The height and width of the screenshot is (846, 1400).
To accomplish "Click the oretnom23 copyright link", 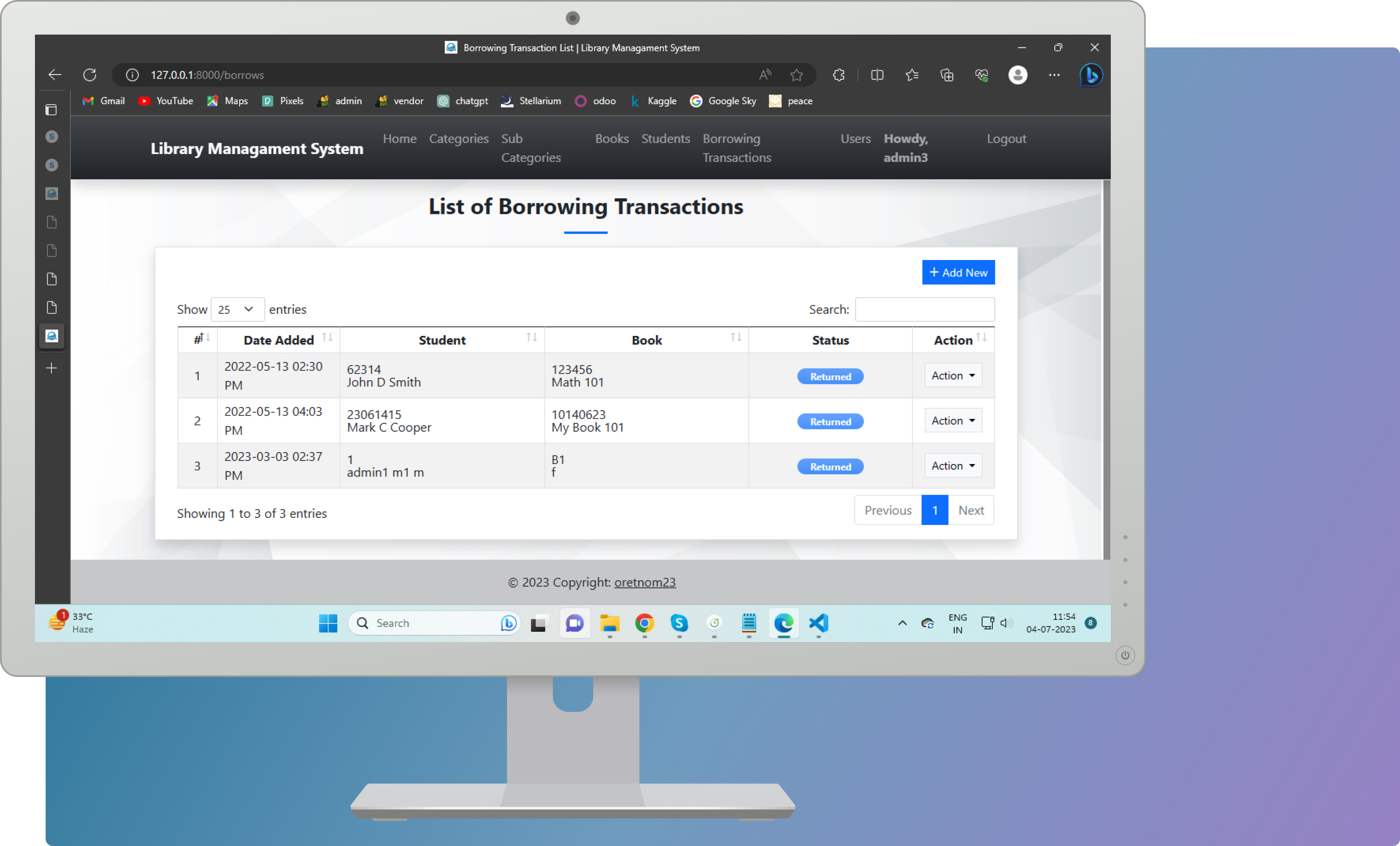I will [644, 581].
